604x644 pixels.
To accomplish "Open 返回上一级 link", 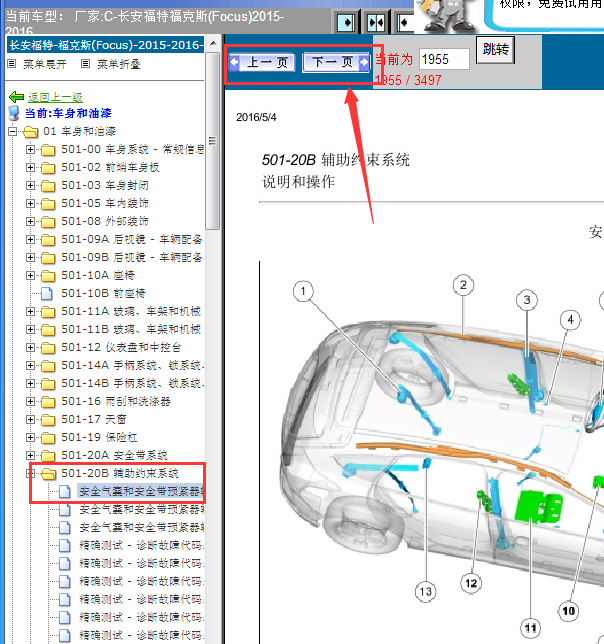I will (55, 97).
